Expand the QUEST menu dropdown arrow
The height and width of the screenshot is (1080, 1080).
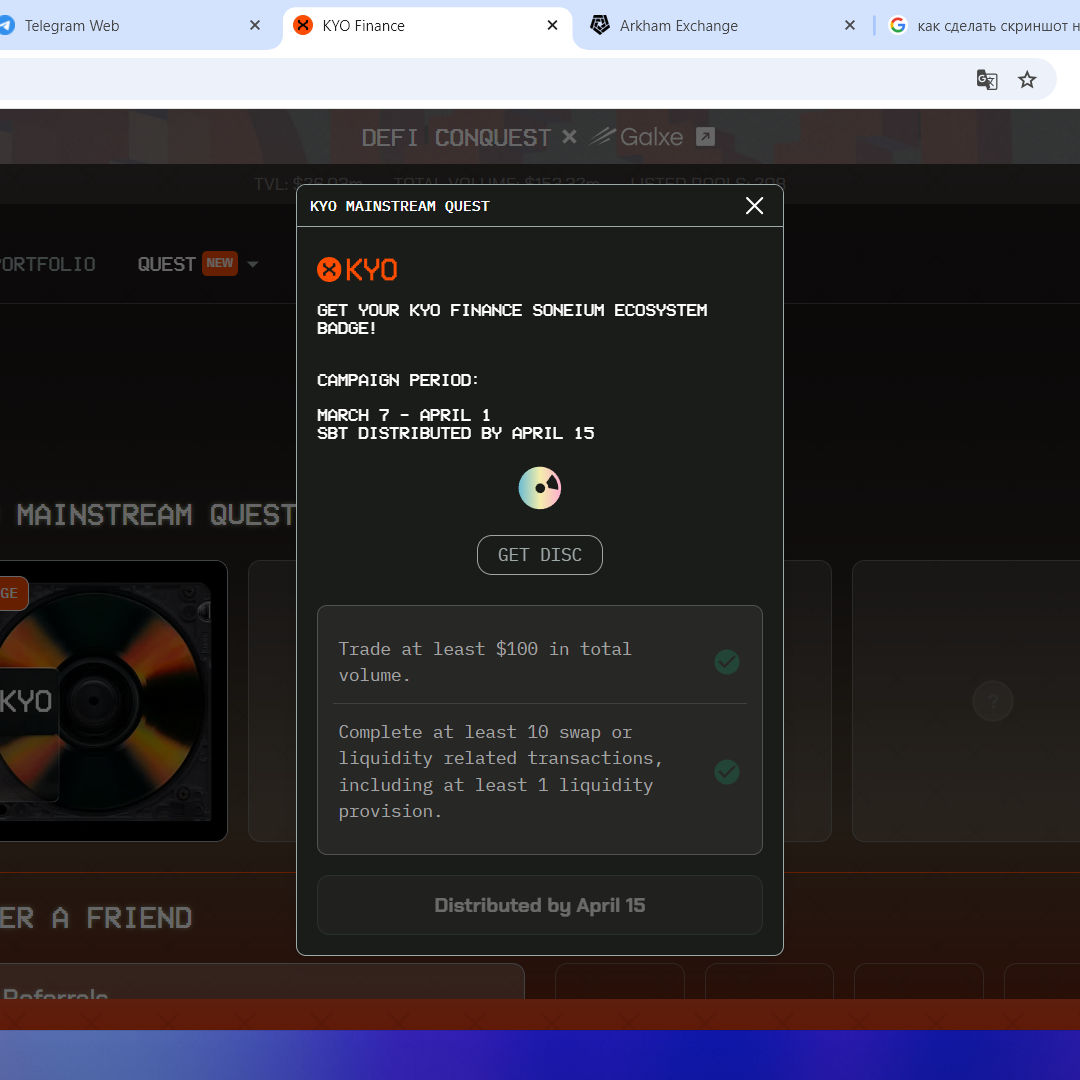[253, 264]
